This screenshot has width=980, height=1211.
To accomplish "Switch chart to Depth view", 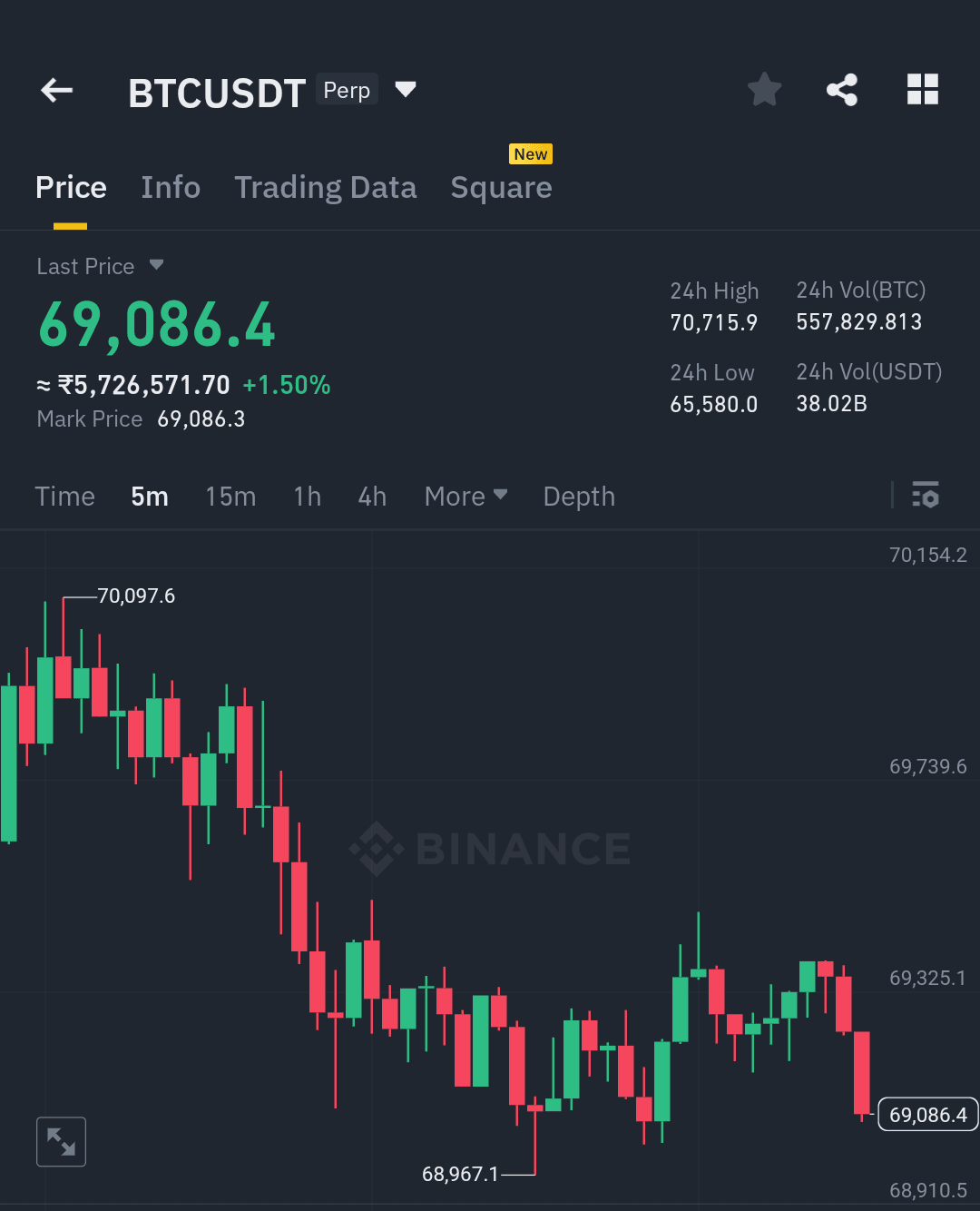I will click(x=579, y=496).
